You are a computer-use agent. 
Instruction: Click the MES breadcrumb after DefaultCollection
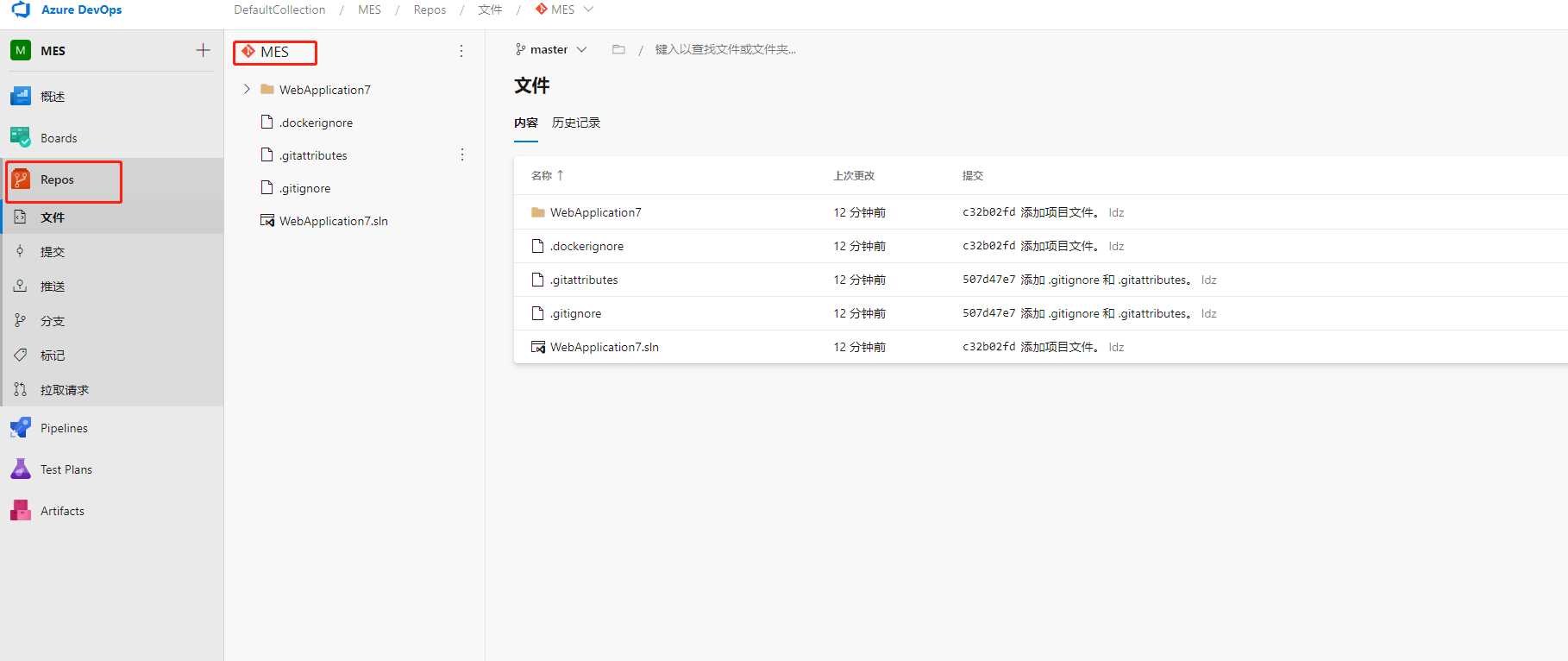pyautogui.click(x=369, y=9)
